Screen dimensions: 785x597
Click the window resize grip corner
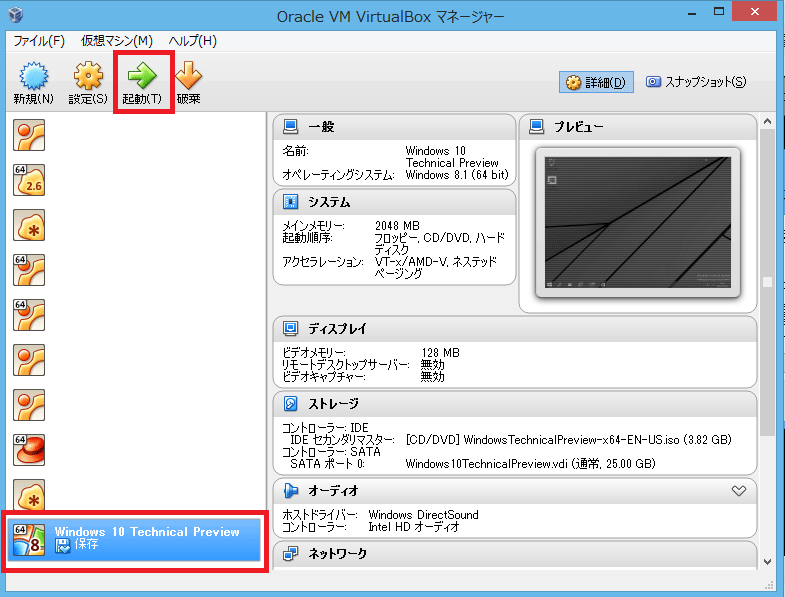coord(769,585)
